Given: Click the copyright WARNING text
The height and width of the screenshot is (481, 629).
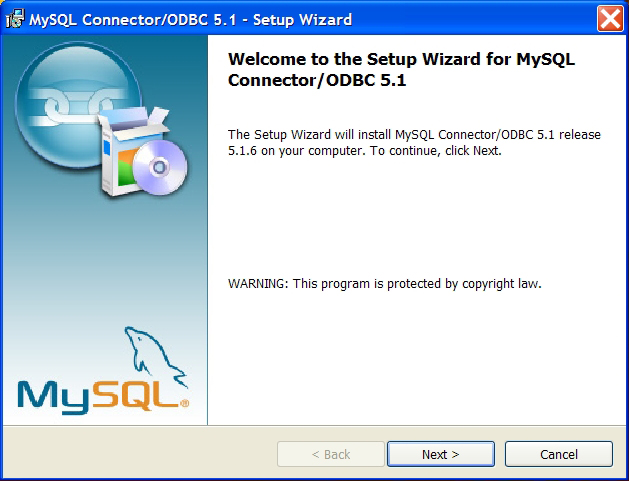Looking at the screenshot, I should coord(385,284).
